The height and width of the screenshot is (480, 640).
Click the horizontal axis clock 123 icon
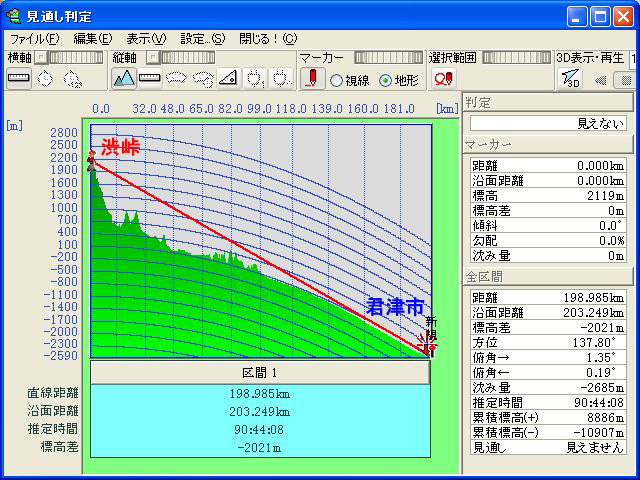click(x=73, y=78)
